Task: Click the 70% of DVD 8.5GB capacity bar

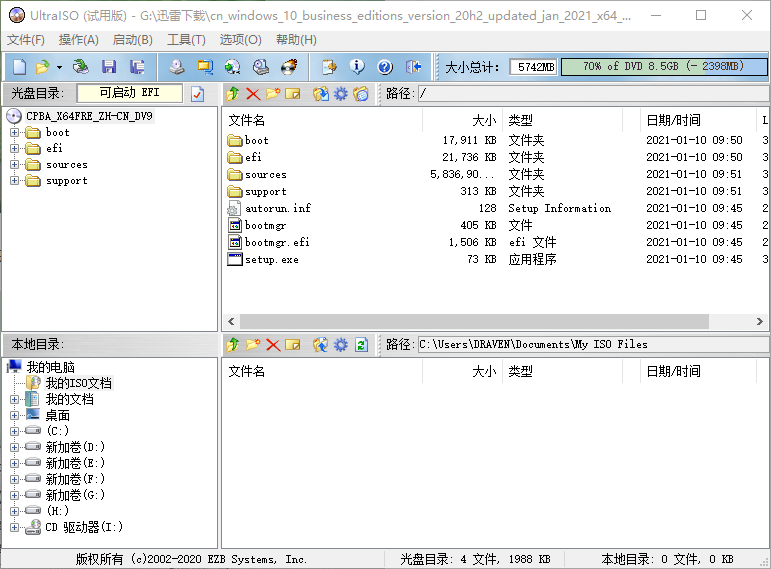Action: click(x=664, y=66)
